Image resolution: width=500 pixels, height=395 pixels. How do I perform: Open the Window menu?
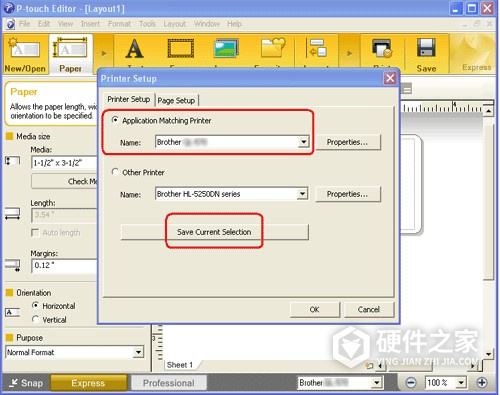coord(207,24)
